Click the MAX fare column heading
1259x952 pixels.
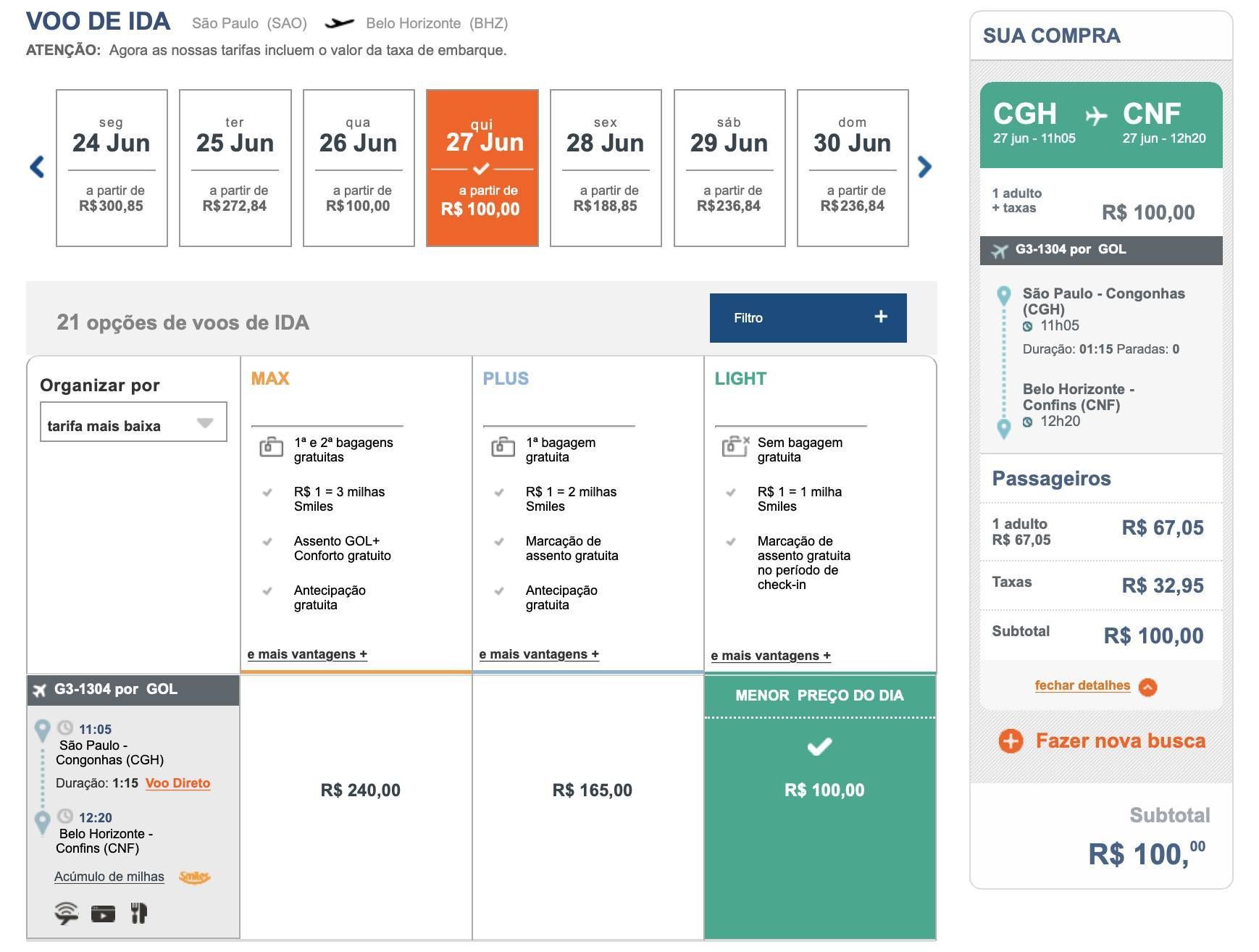click(x=270, y=379)
